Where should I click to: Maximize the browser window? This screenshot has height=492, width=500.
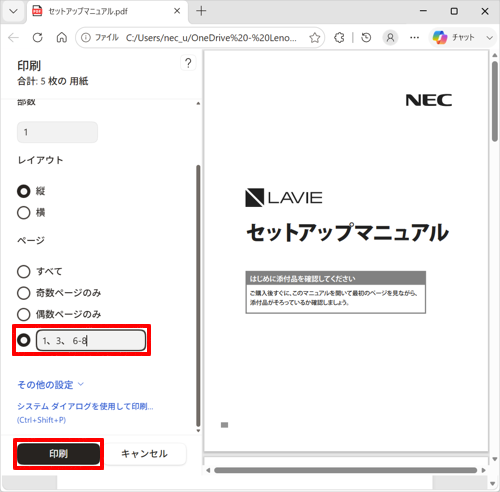point(454,11)
